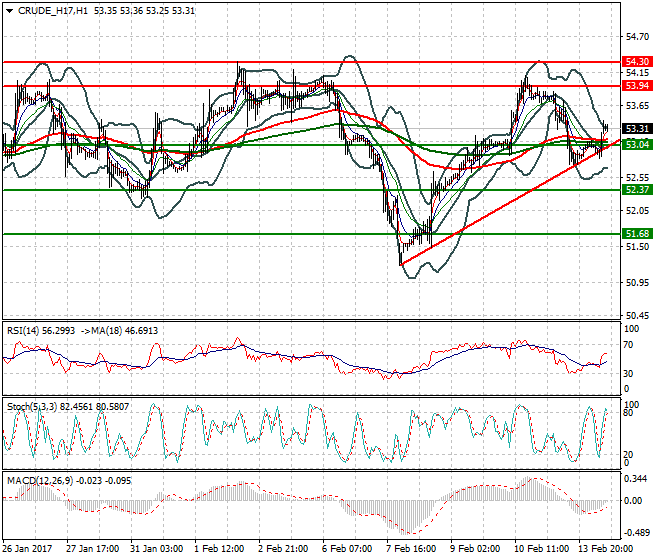Click the 2 Feb 21:00 time label
Viewport: 660px width, 560px height.
click(283, 549)
